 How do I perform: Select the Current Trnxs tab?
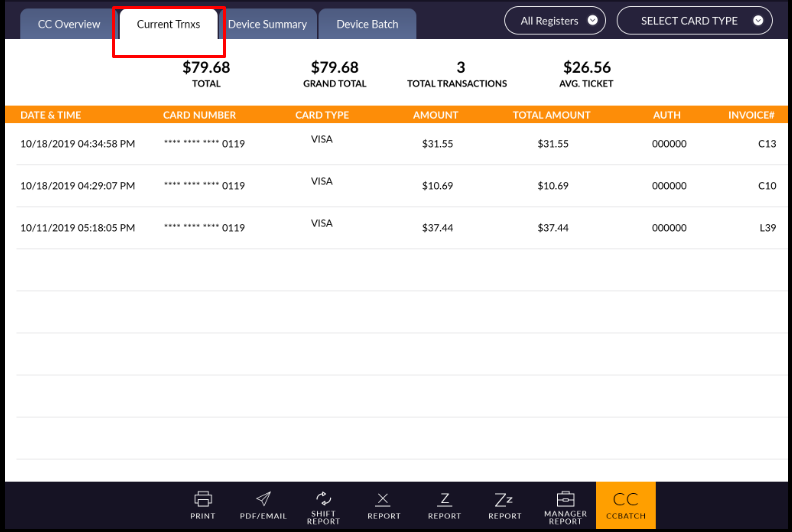(x=168, y=24)
